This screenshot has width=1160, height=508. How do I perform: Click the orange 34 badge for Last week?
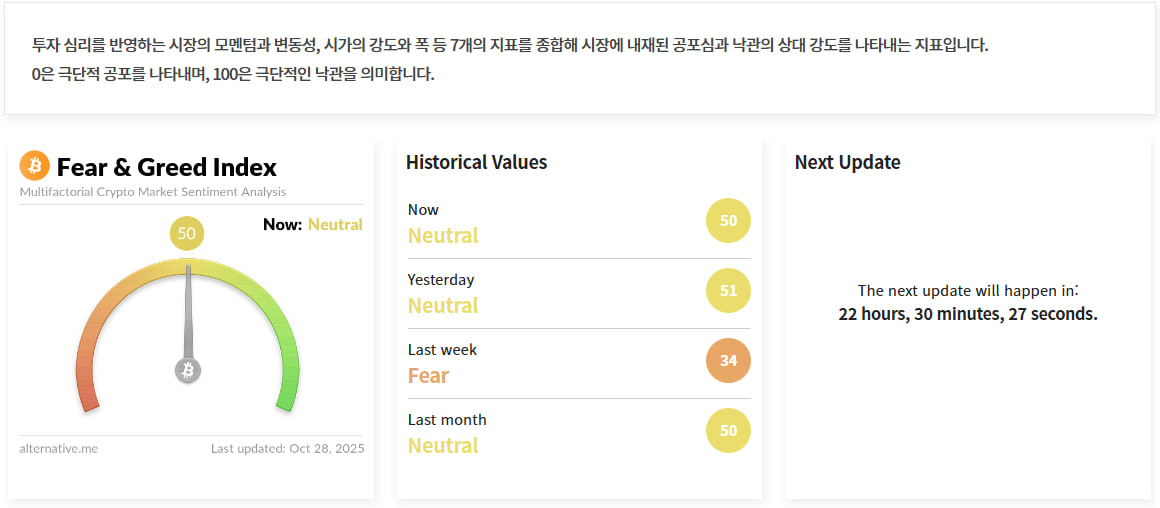tap(728, 361)
